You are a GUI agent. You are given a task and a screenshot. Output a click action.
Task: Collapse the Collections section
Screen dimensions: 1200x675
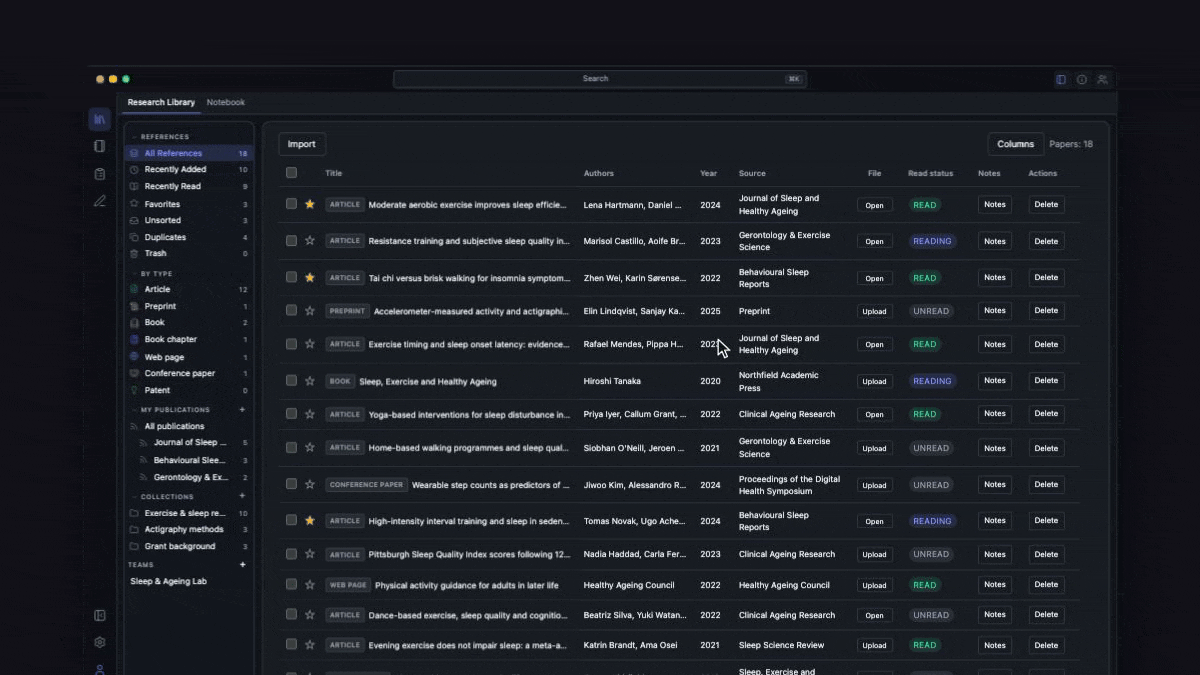135,497
